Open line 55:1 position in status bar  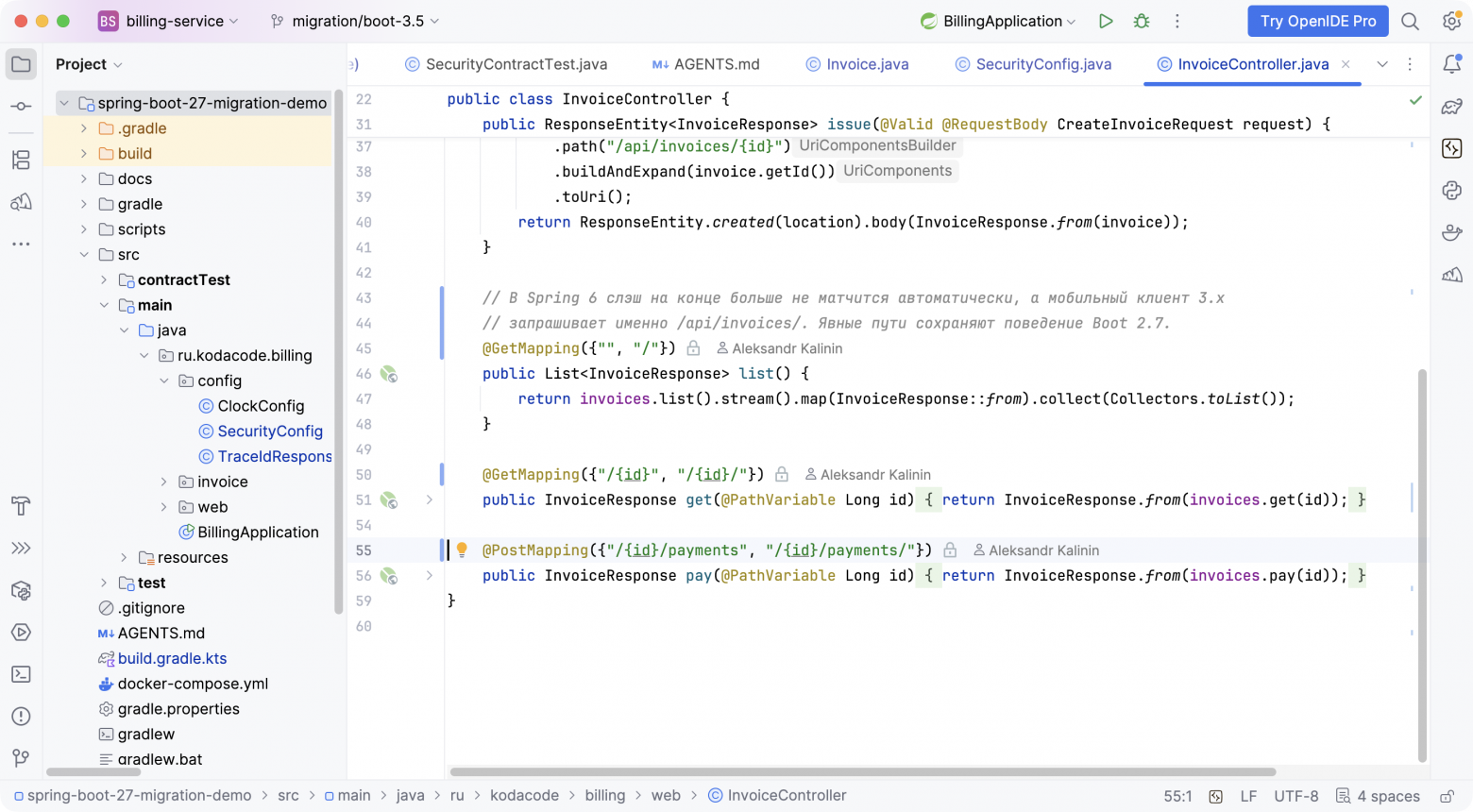pyautogui.click(x=1177, y=796)
